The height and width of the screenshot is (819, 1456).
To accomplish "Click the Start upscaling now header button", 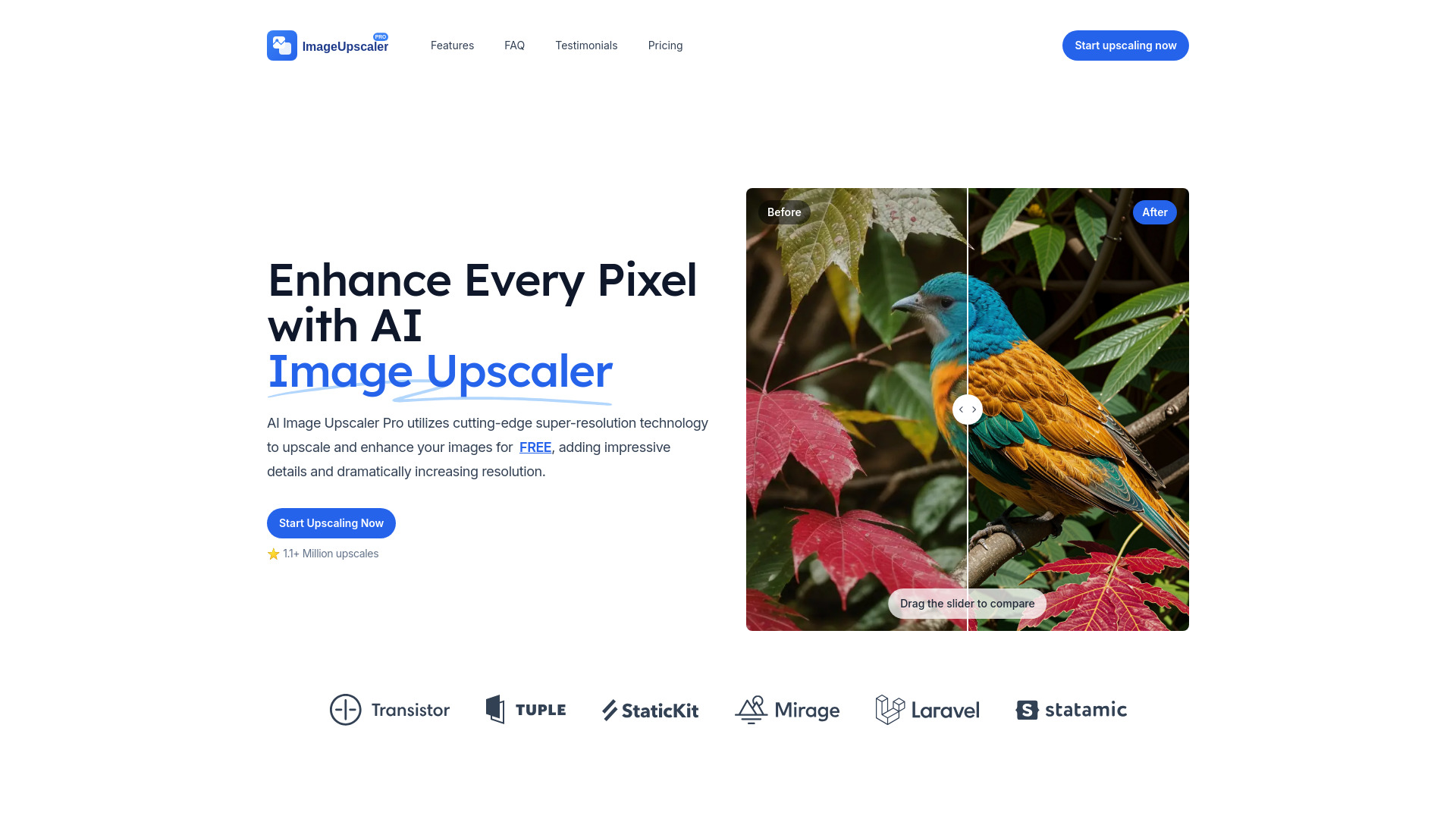I will click(x=1125, y=45).
